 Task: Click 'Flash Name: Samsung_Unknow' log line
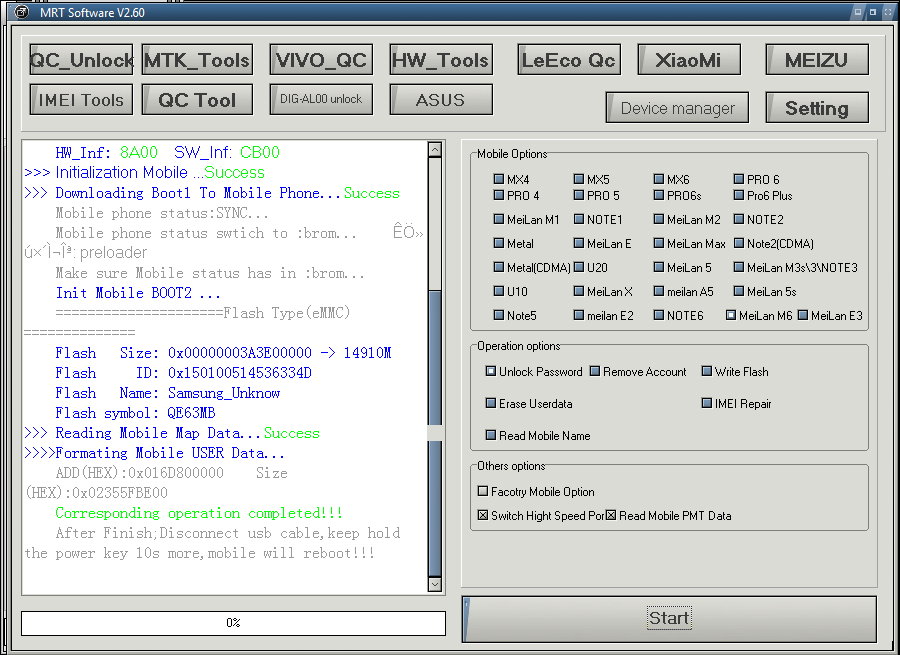[x=168, y=393]
